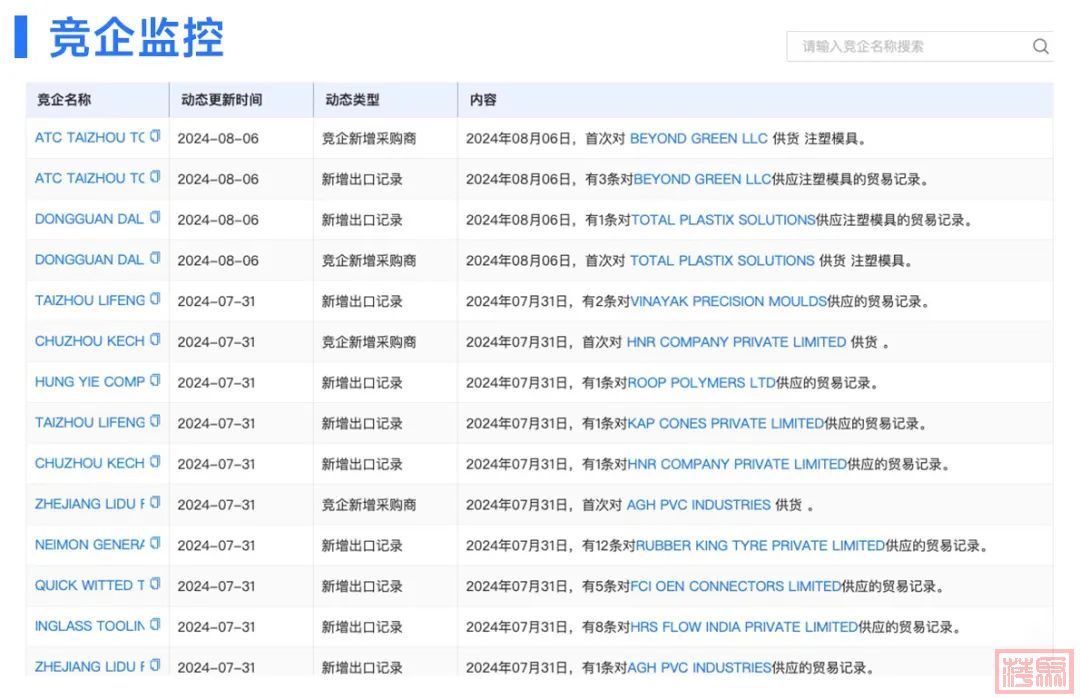This screenshot has height=699, width=1080.
Task: Copy icon beside QUICK WITTED T
Action: click(155, 583)
